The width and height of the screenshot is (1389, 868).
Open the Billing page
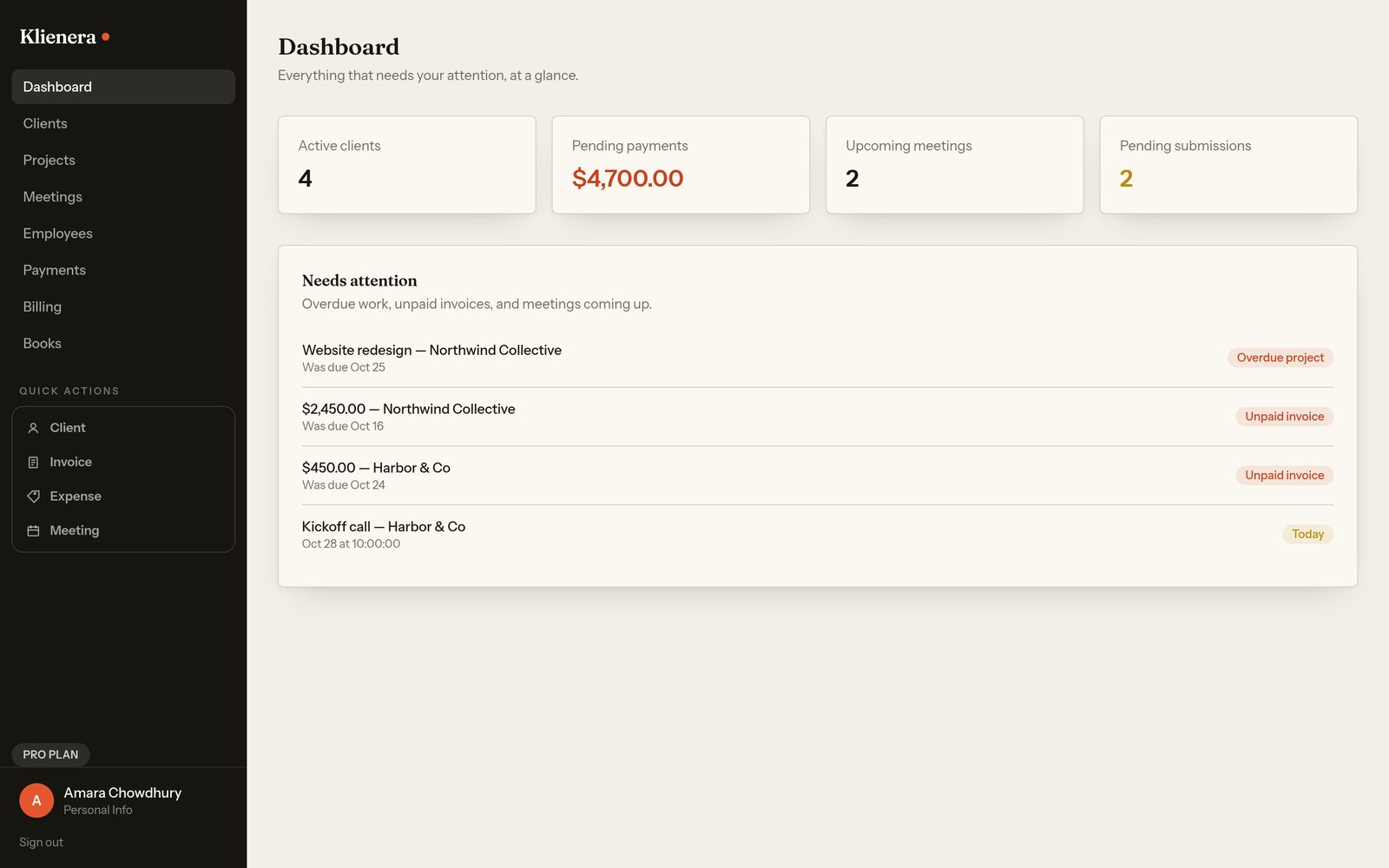(x=123, y=306)
